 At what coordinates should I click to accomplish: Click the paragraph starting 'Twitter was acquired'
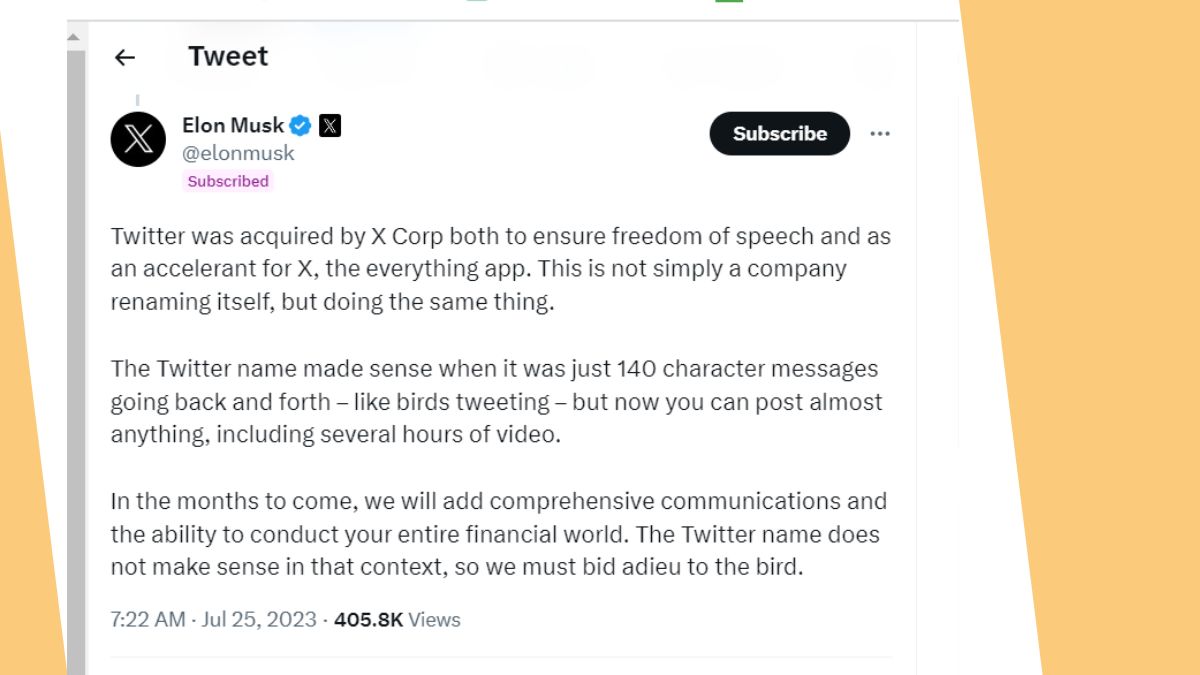pos(500,269)
